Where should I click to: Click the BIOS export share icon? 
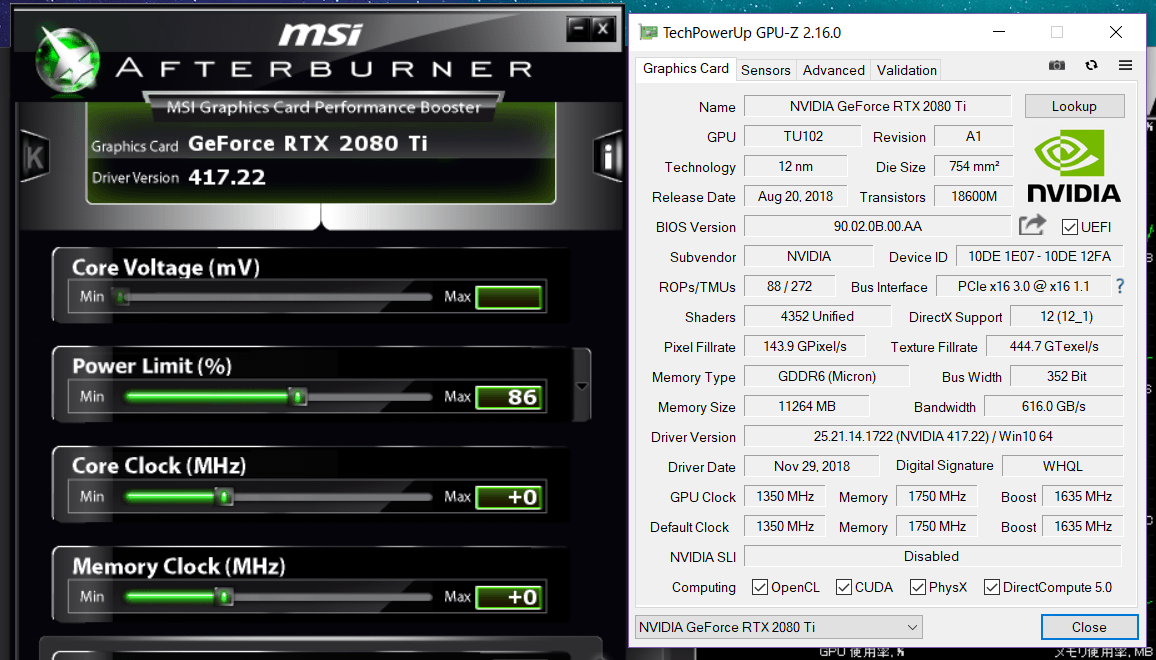point(1032,226)
